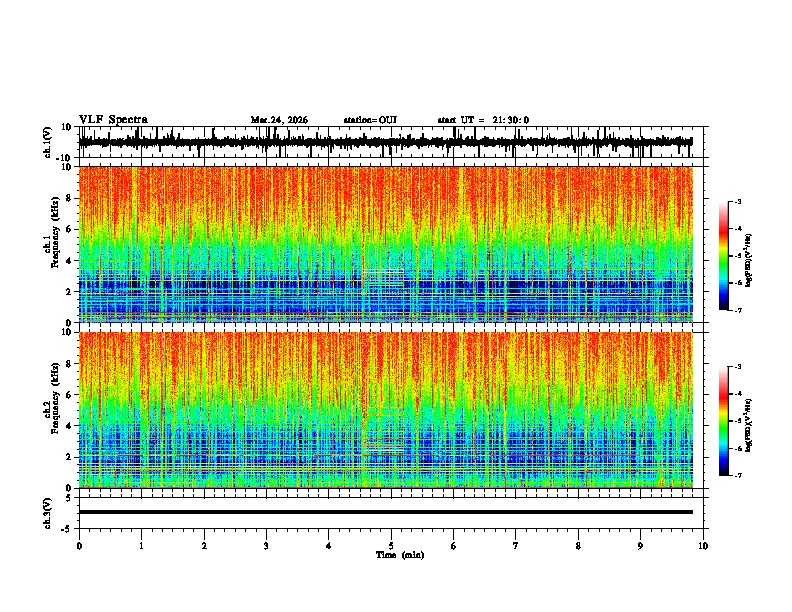Click time axis tick label "8"

click(x=578, y=546)
